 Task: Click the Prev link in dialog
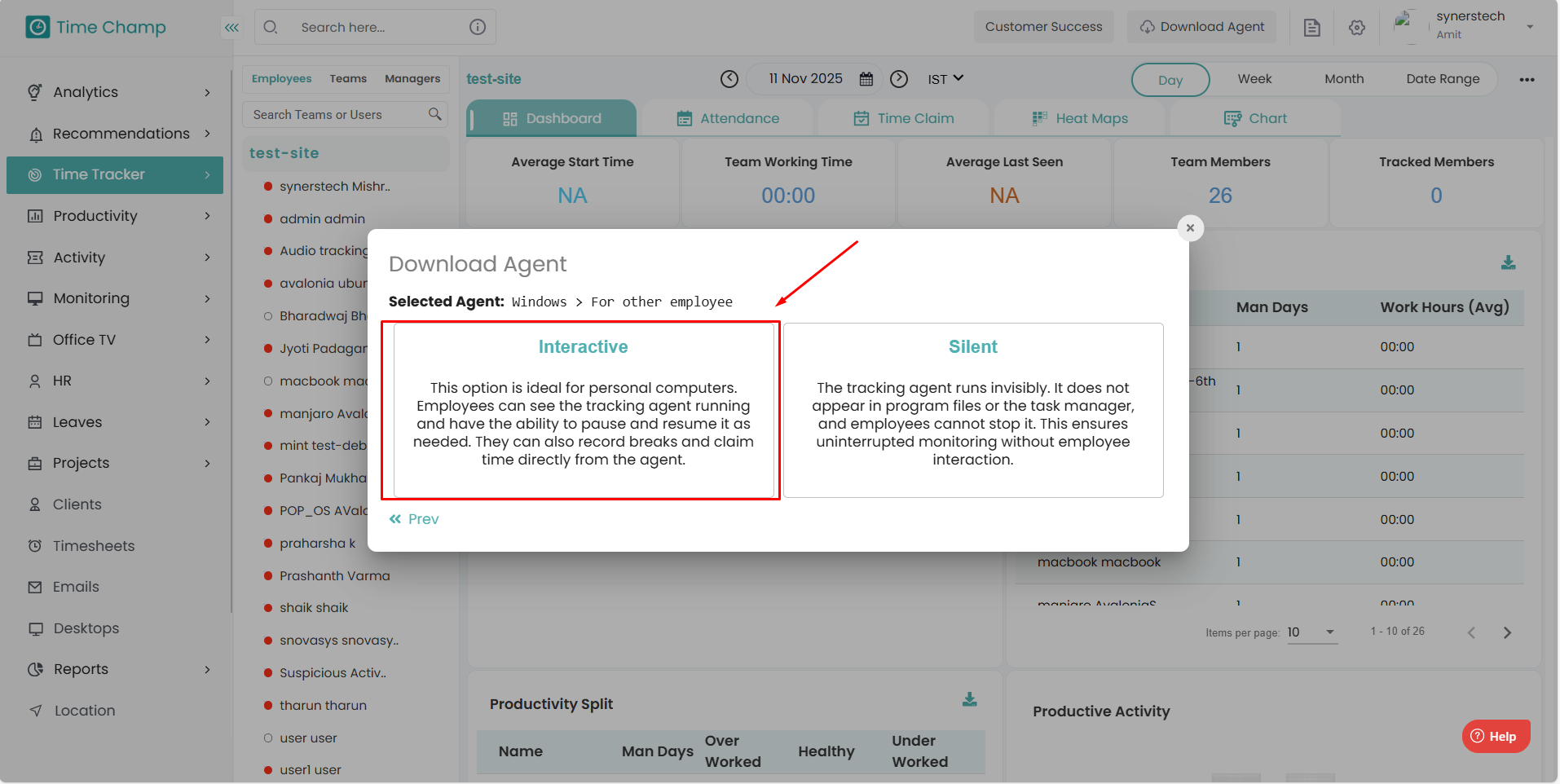coord(414,519)
